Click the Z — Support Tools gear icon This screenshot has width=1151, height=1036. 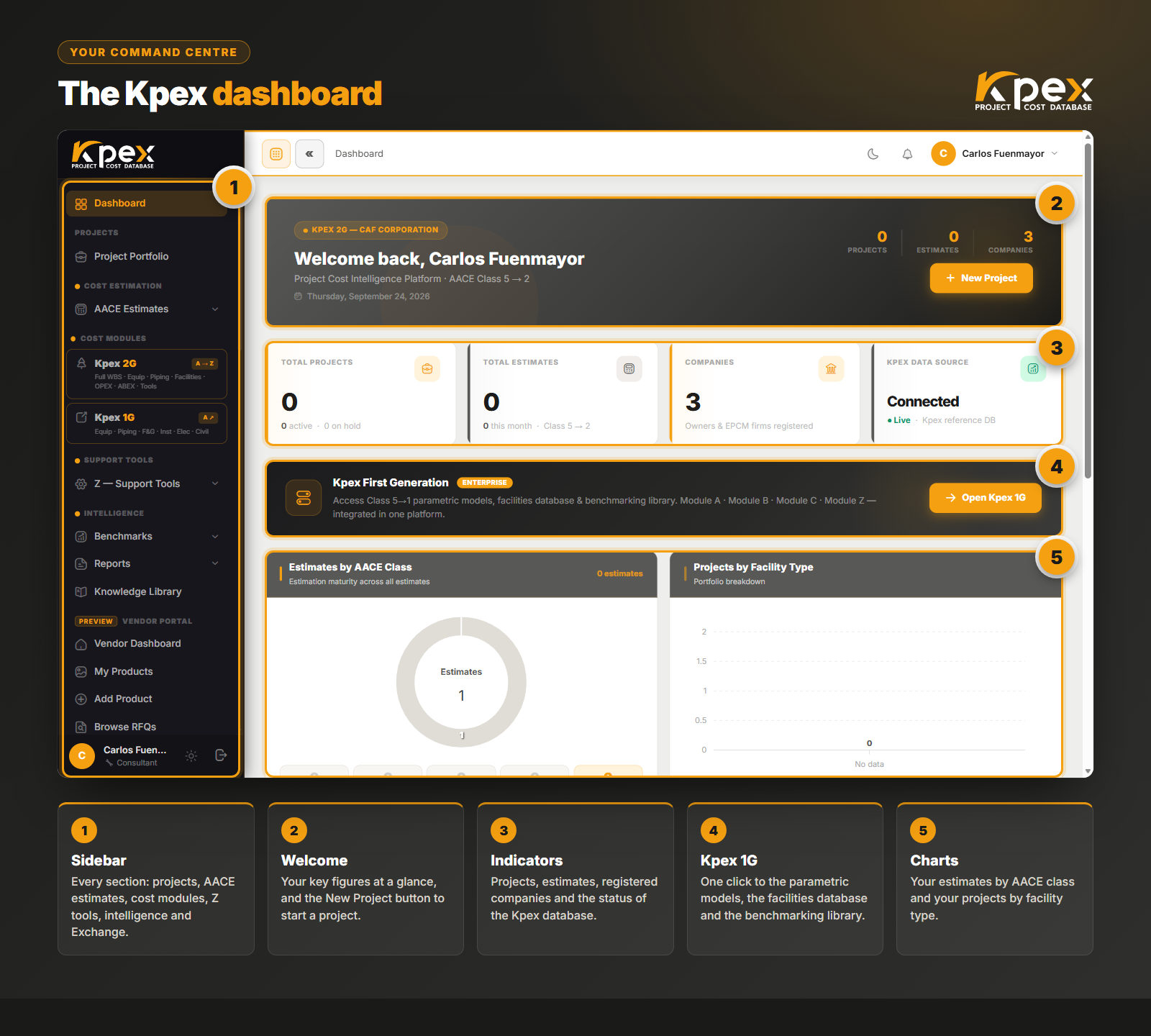point(81,484)
